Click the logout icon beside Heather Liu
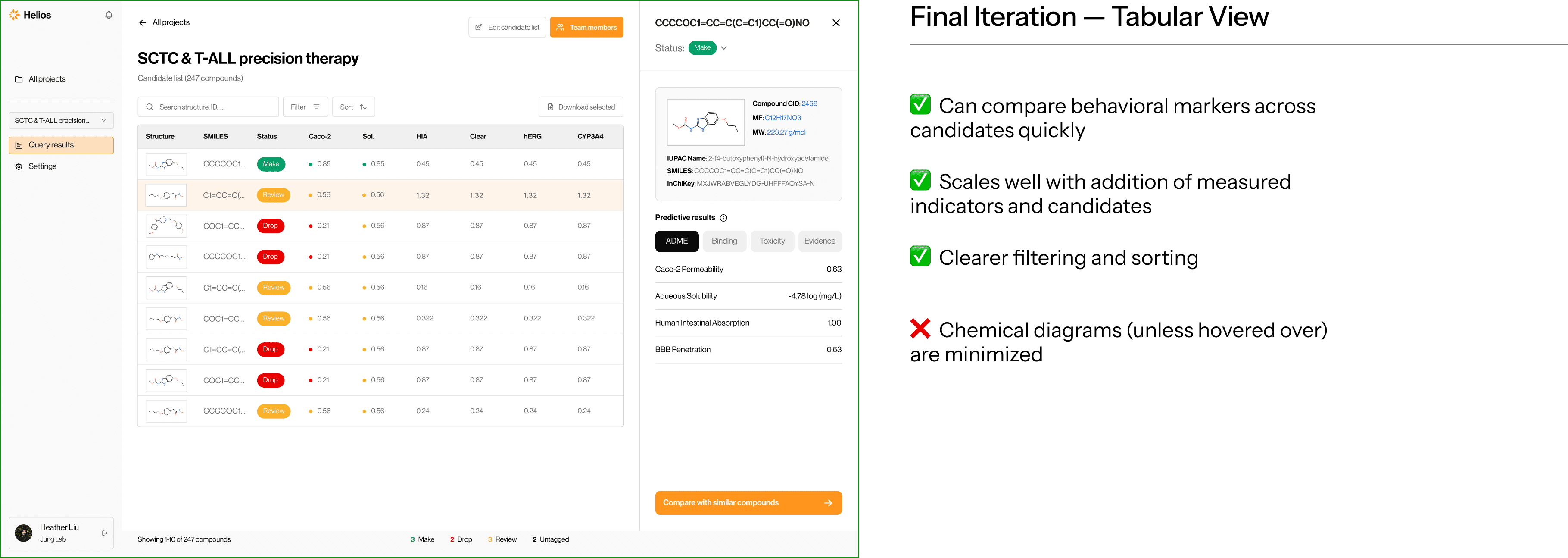Image resolution: width=1568 pixels, height=558 pixels. pyautogui.click(x=105, y=533)
